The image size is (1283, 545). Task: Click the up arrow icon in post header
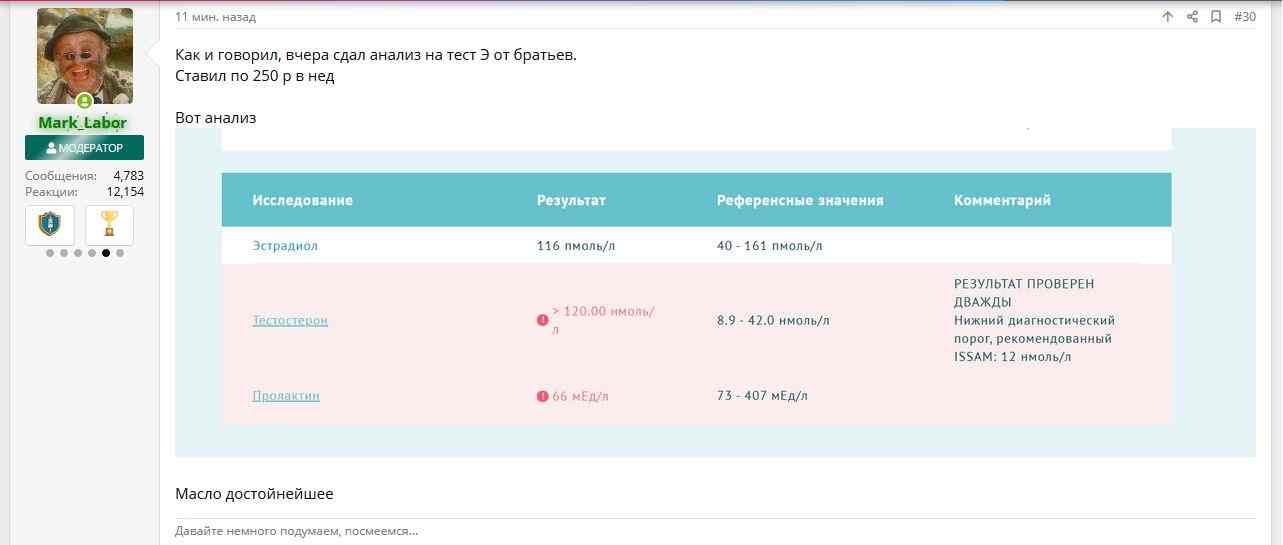pos(1167,17)
